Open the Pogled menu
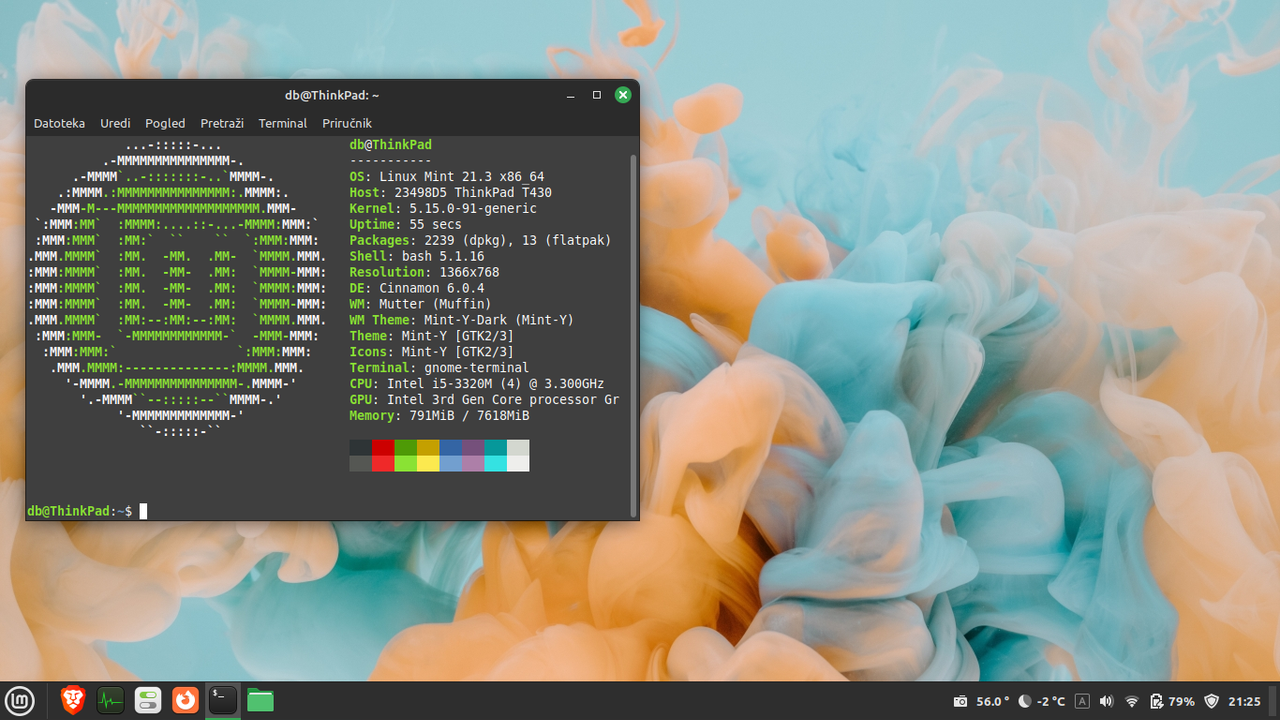Viewport: 1280px width, 720px height. tap(165, 123)
